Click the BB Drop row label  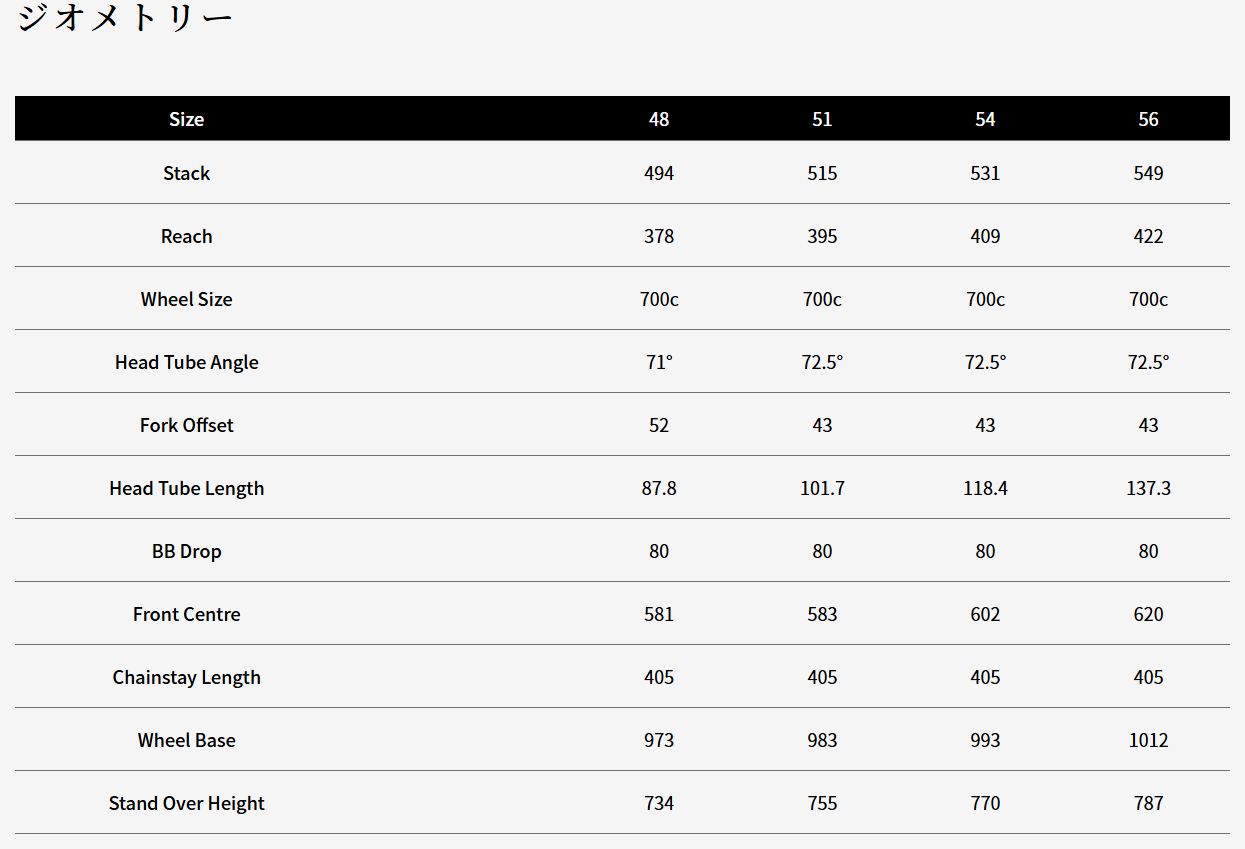(186, 551)
